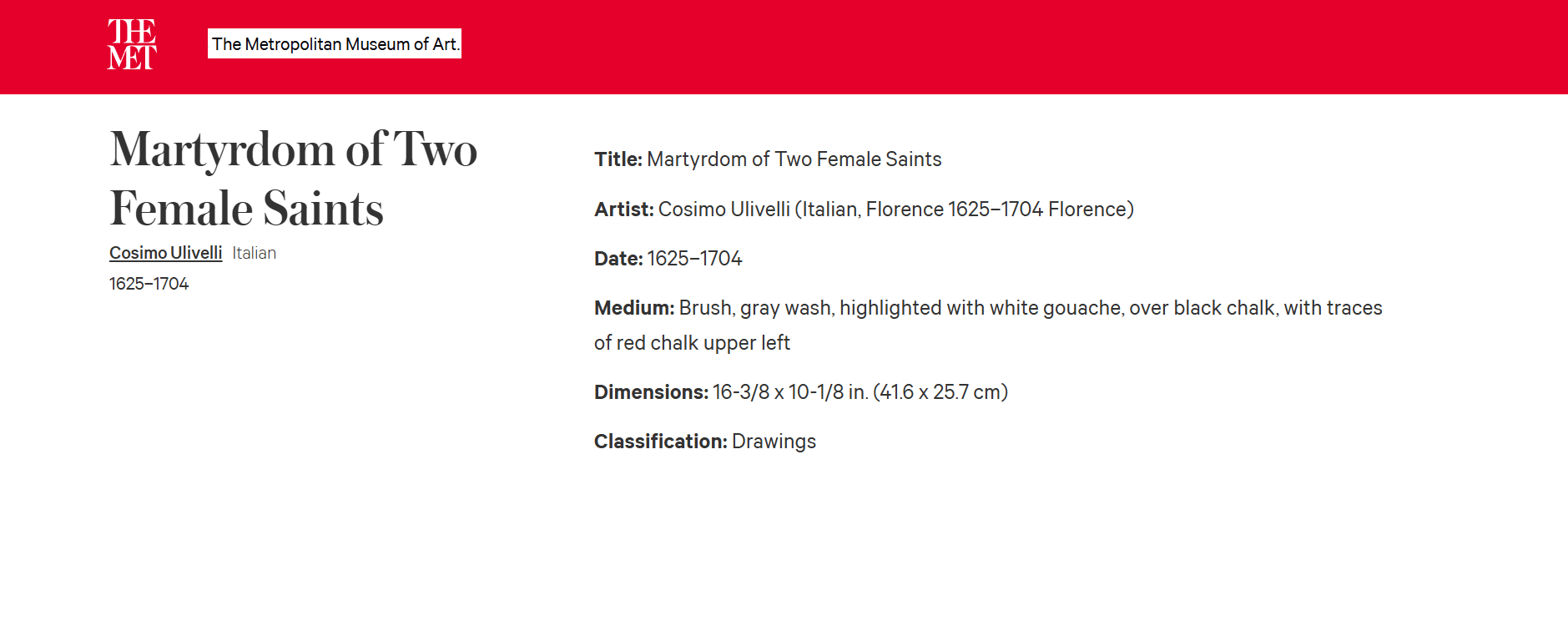Click The Met logo icon

pyautogui.click(x=132, y=44)
